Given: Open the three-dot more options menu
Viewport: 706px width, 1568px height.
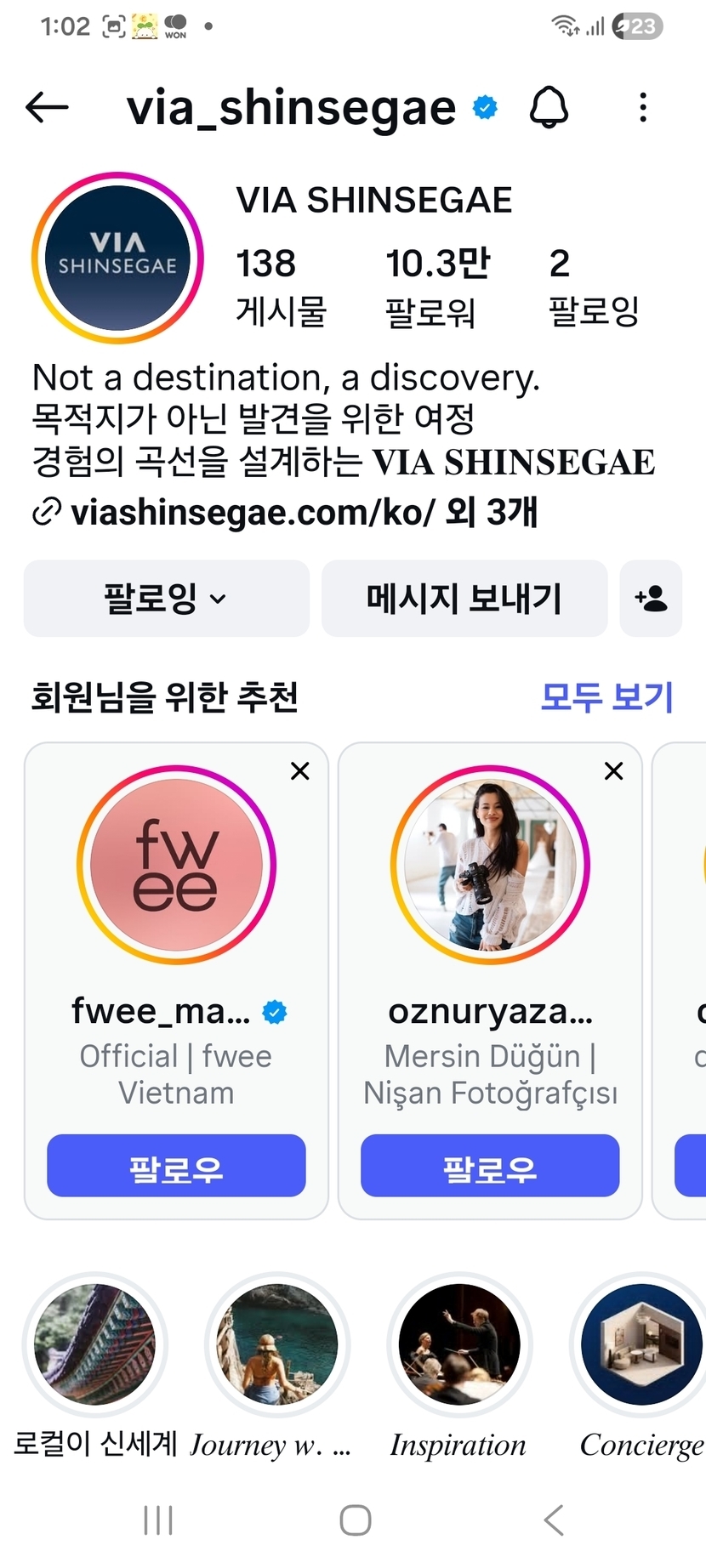Looking at the screenshot, I should (x=643, y=108).
